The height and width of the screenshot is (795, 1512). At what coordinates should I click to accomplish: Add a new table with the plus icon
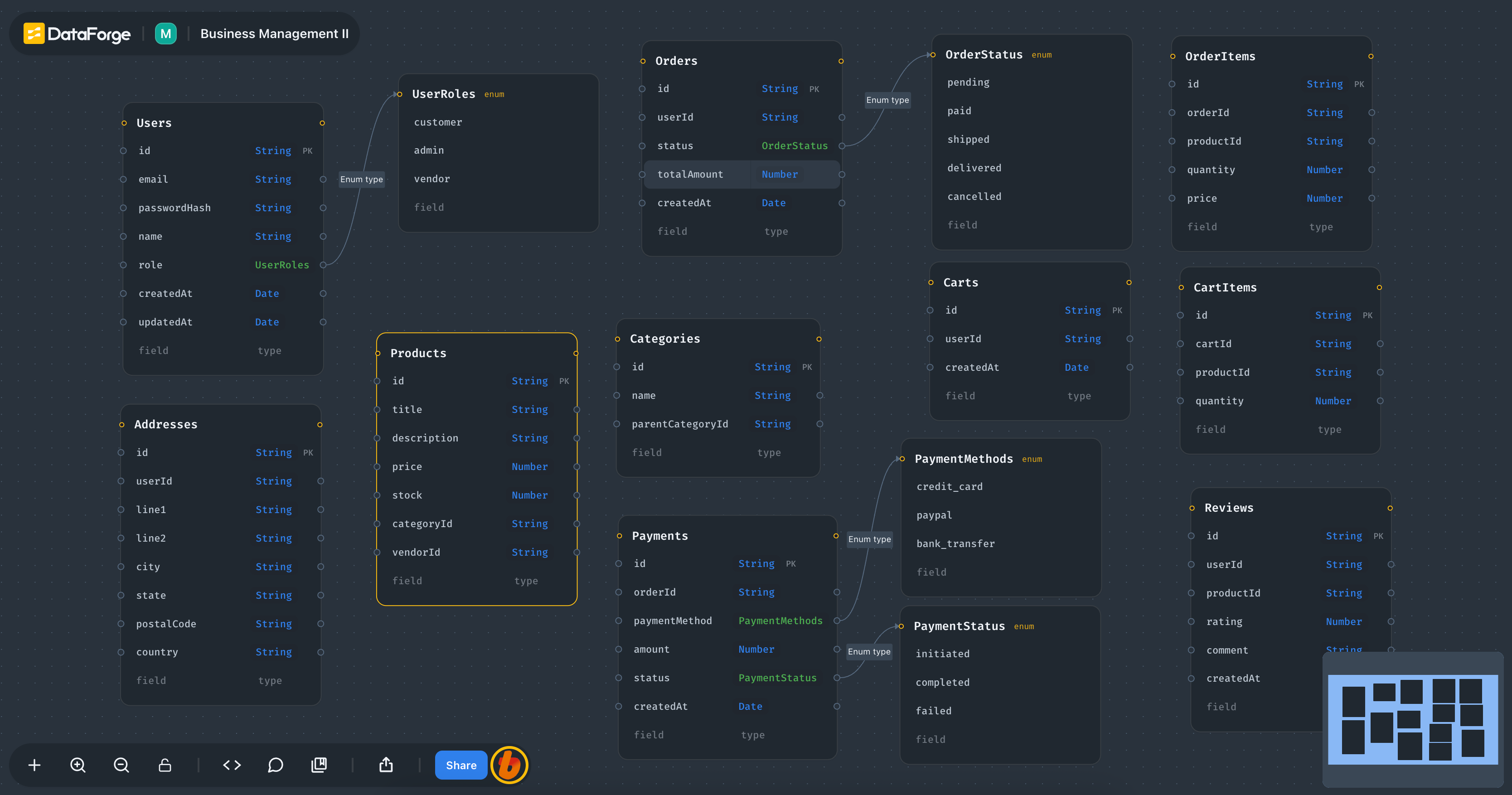pos(34,765)
